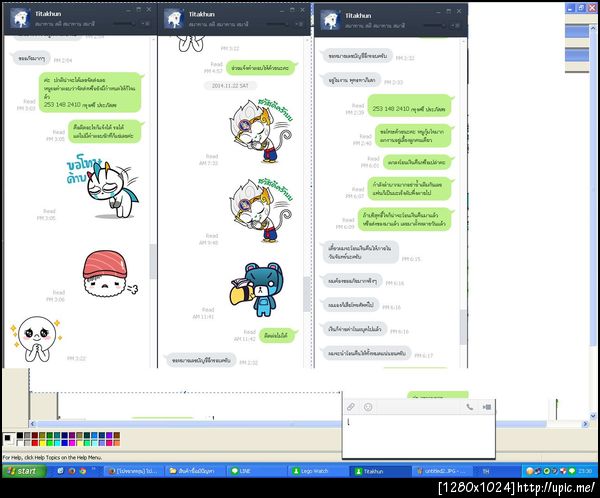
Task: Click Paint horizontal scrollbar left arrow
Action: tap(33, 424)
